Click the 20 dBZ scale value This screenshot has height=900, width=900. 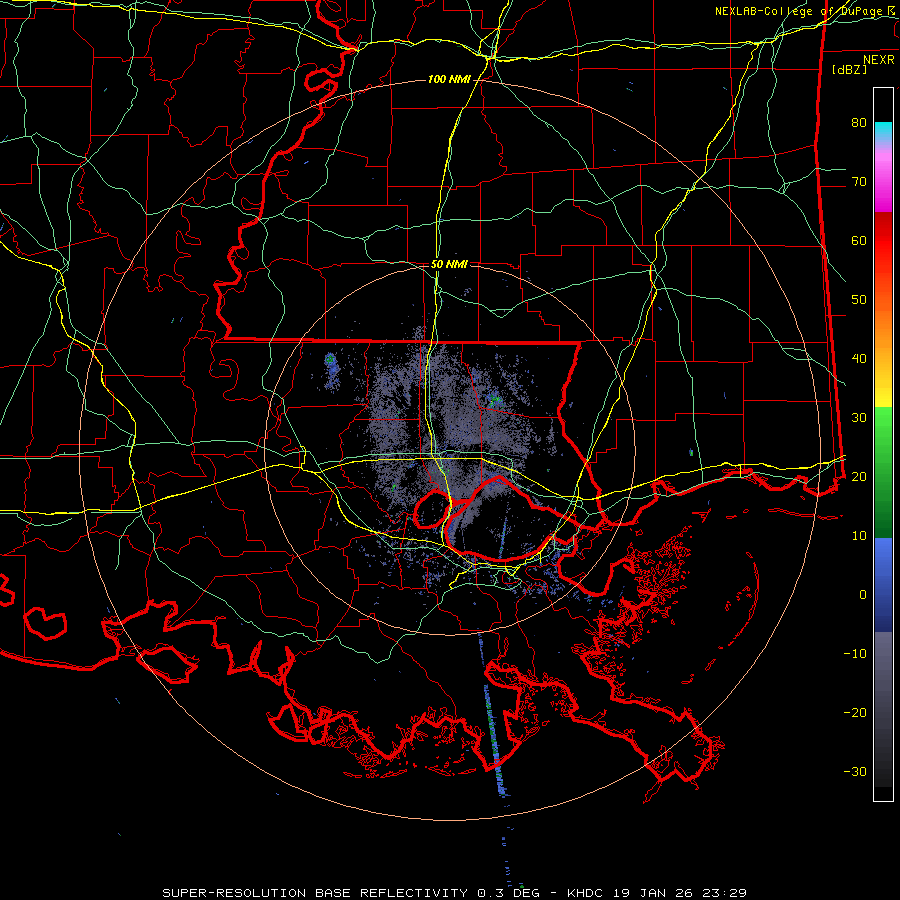pyautogui.click(x=859, y=477)
